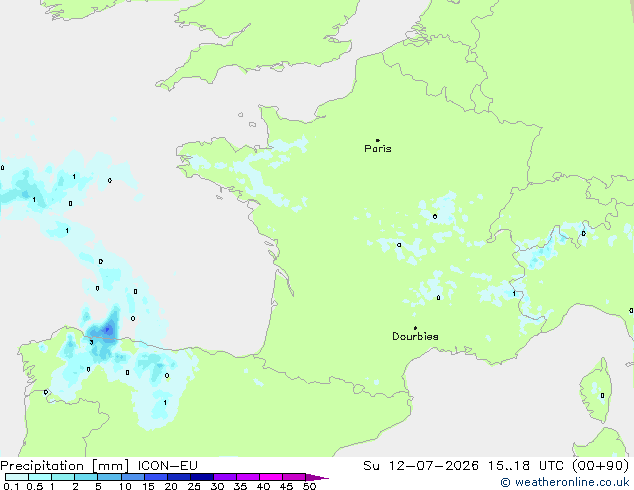This screenshot has height=490, width=634.
Task: Click the (00+90) forecast offset text
Action: pyautogui.click(x=601, y=466)
